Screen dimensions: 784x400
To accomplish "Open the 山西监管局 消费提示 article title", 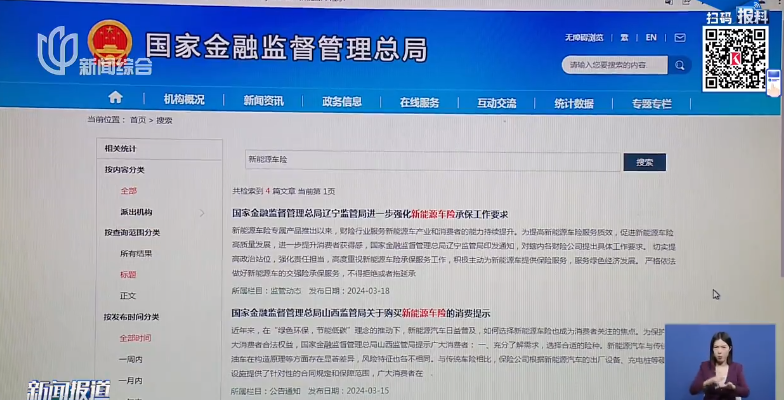I will pyautogui.click(x=361, y=313).
